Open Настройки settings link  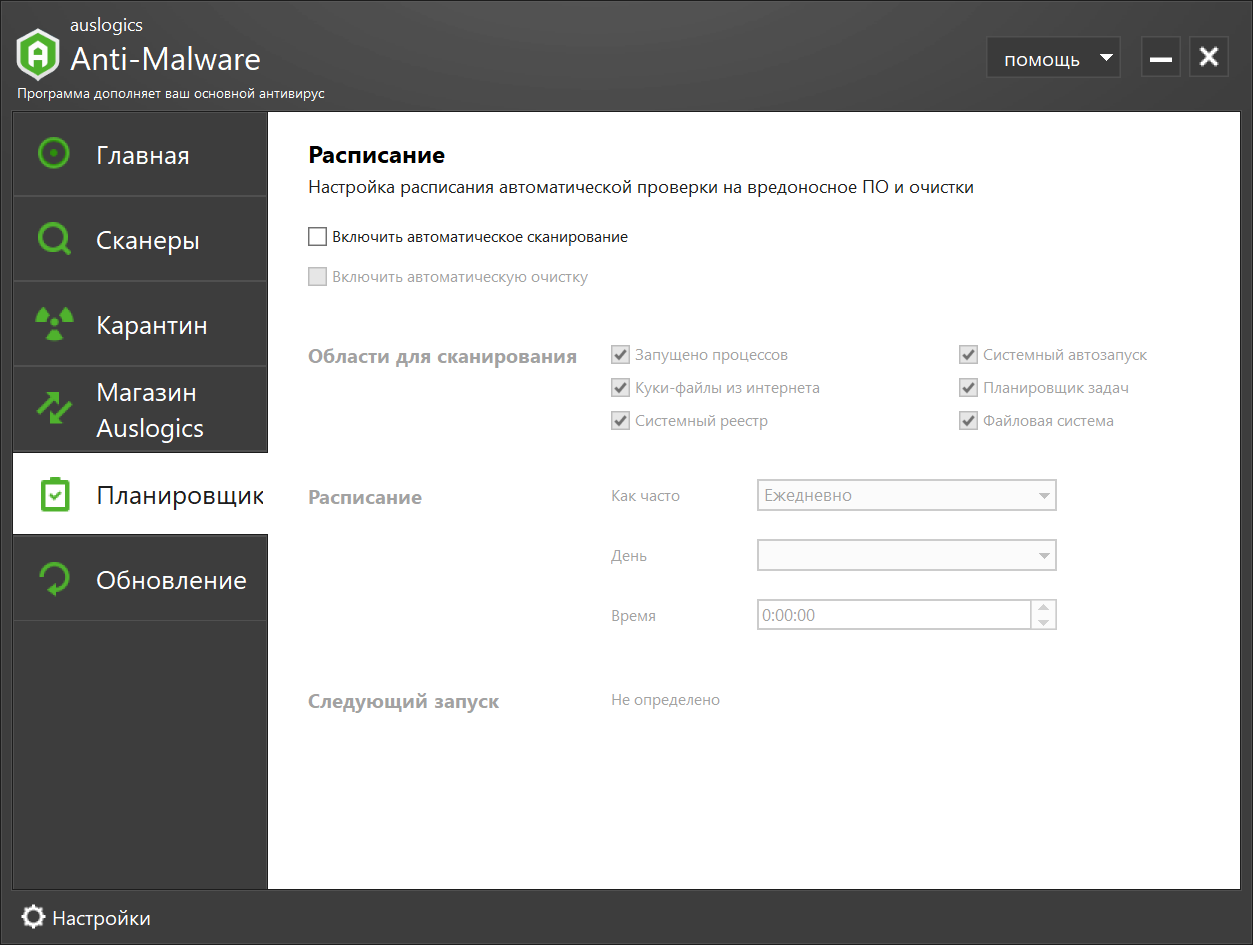click(x=100, y=917)
